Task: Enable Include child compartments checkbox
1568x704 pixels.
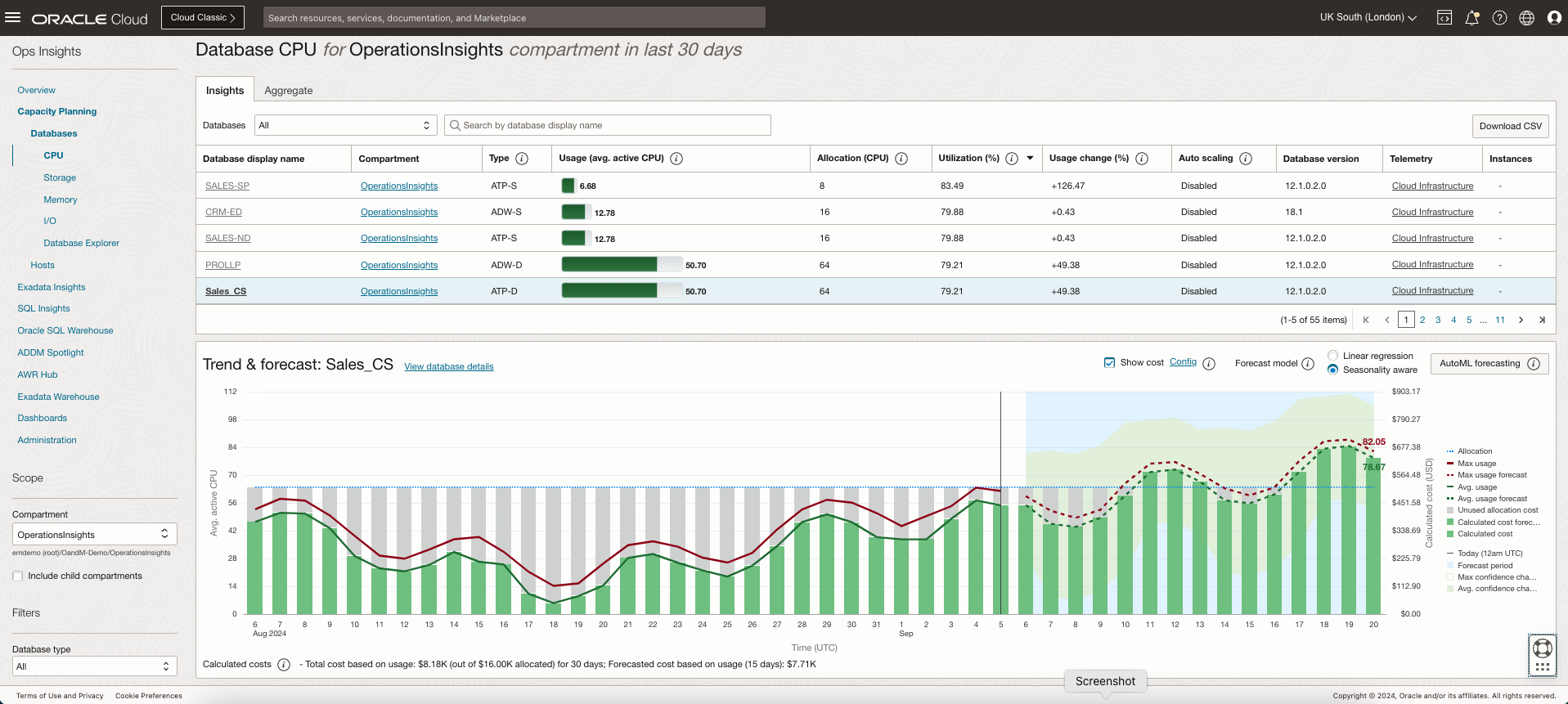Action: click(18, 576)
